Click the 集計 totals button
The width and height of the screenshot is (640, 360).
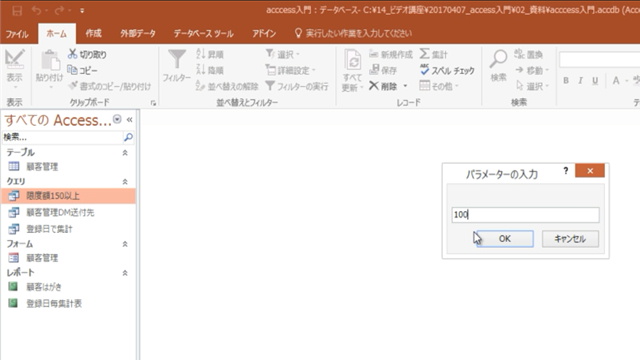(433, 54)
